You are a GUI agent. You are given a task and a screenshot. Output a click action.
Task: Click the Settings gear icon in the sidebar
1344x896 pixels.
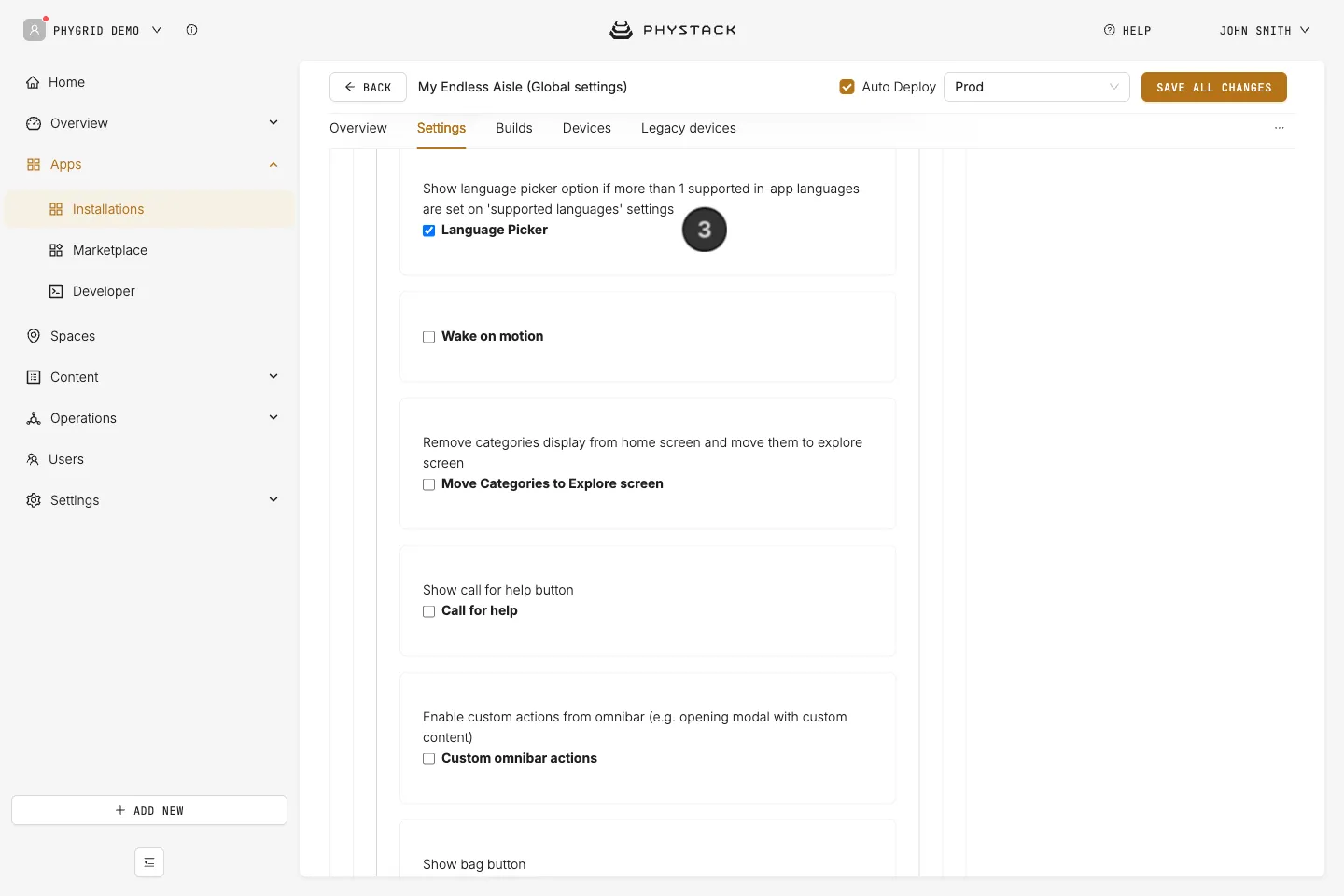[x=34, y=500]
